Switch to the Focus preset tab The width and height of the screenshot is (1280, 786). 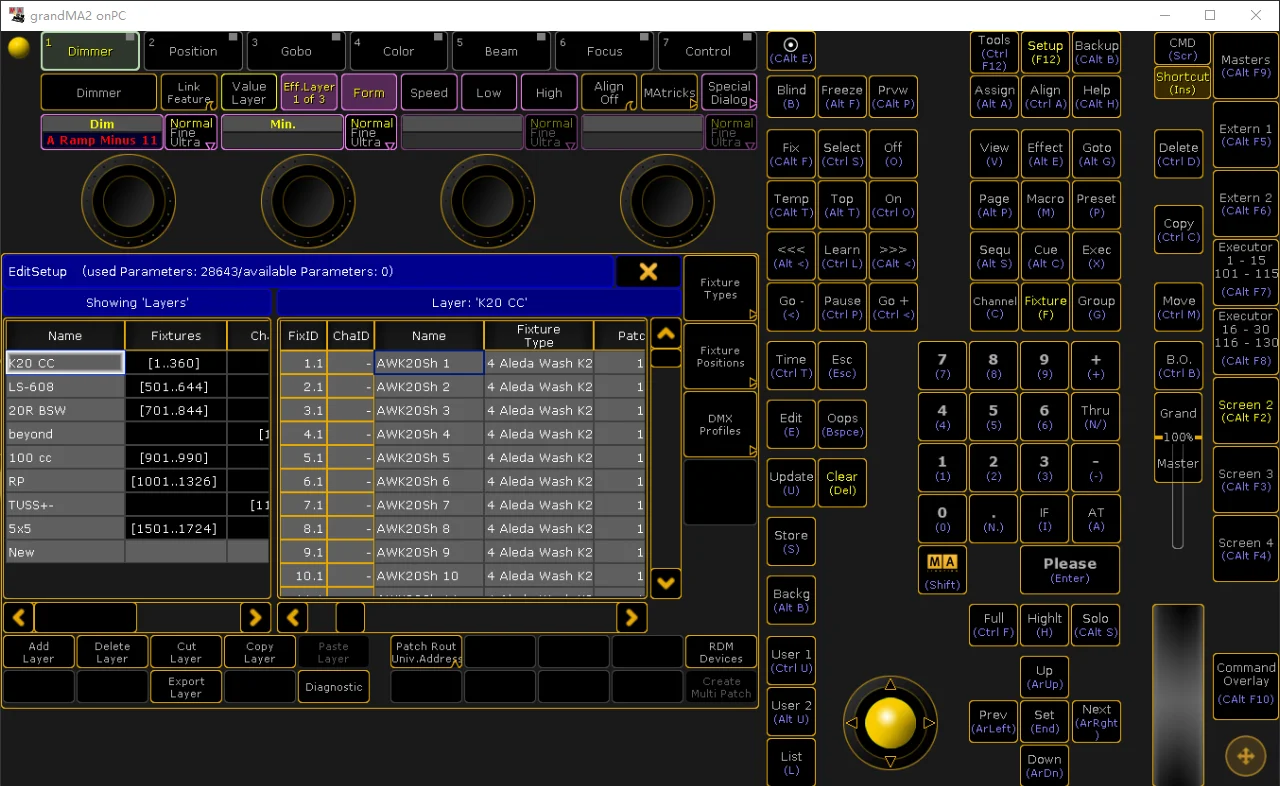click(x=604, y=51)
